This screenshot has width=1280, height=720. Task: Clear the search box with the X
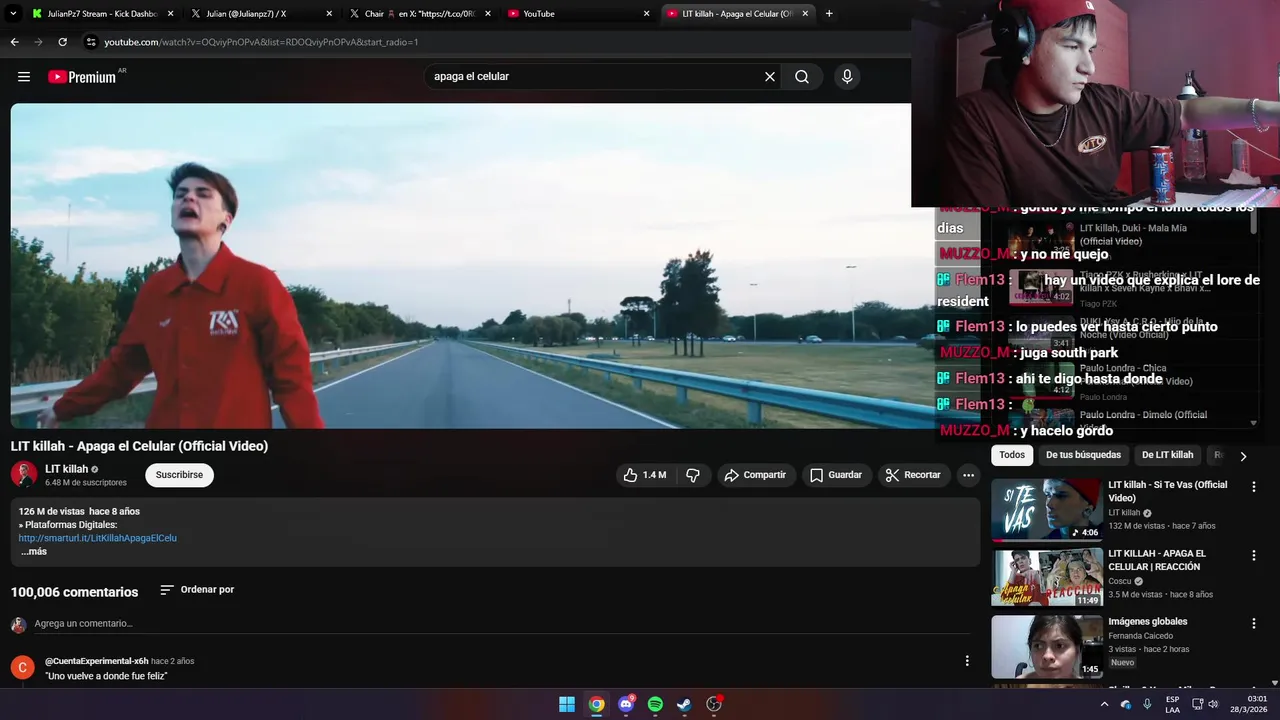pyautogui.click(x=770, y=77)
